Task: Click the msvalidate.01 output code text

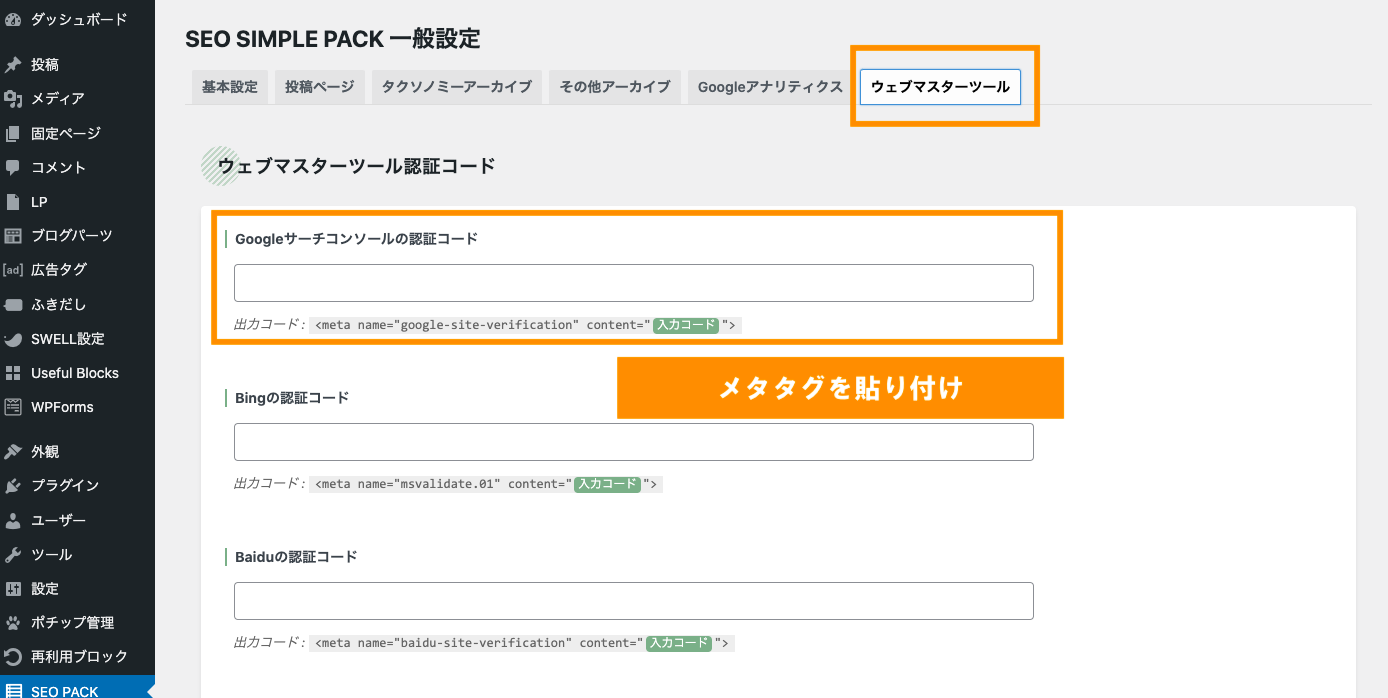Action: click(x=486, y=484)
